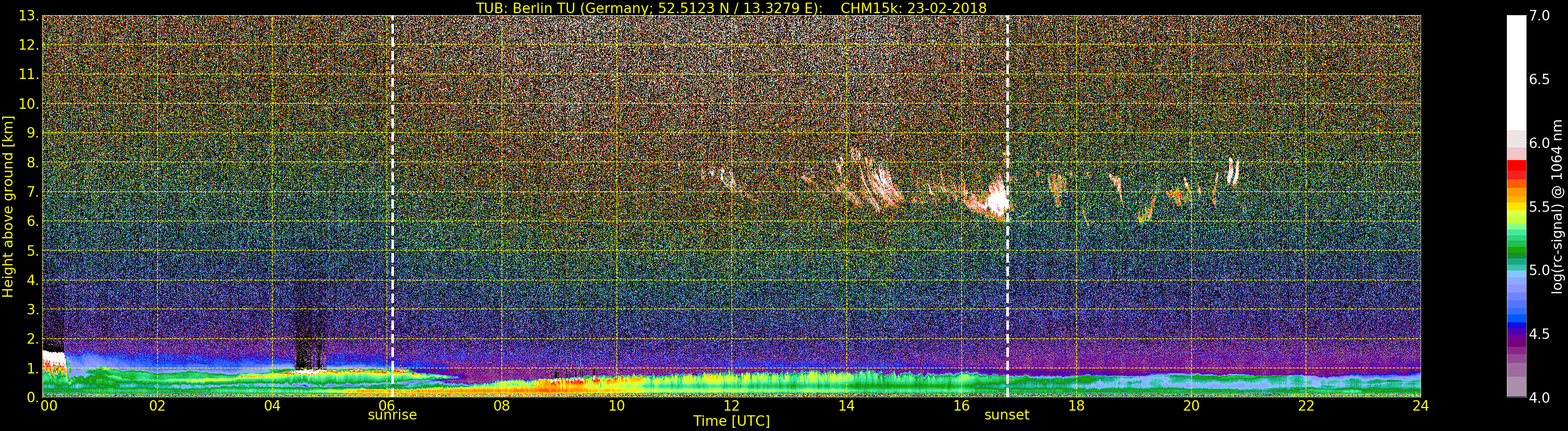
Task: Click height tick label '9.'
Action: tap(32, 133)
